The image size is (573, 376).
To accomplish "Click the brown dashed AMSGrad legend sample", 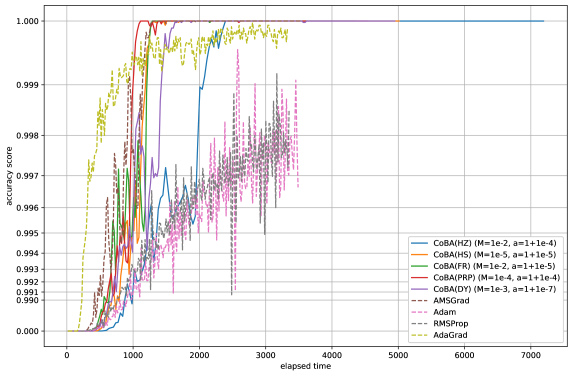I will click(420, 301).
